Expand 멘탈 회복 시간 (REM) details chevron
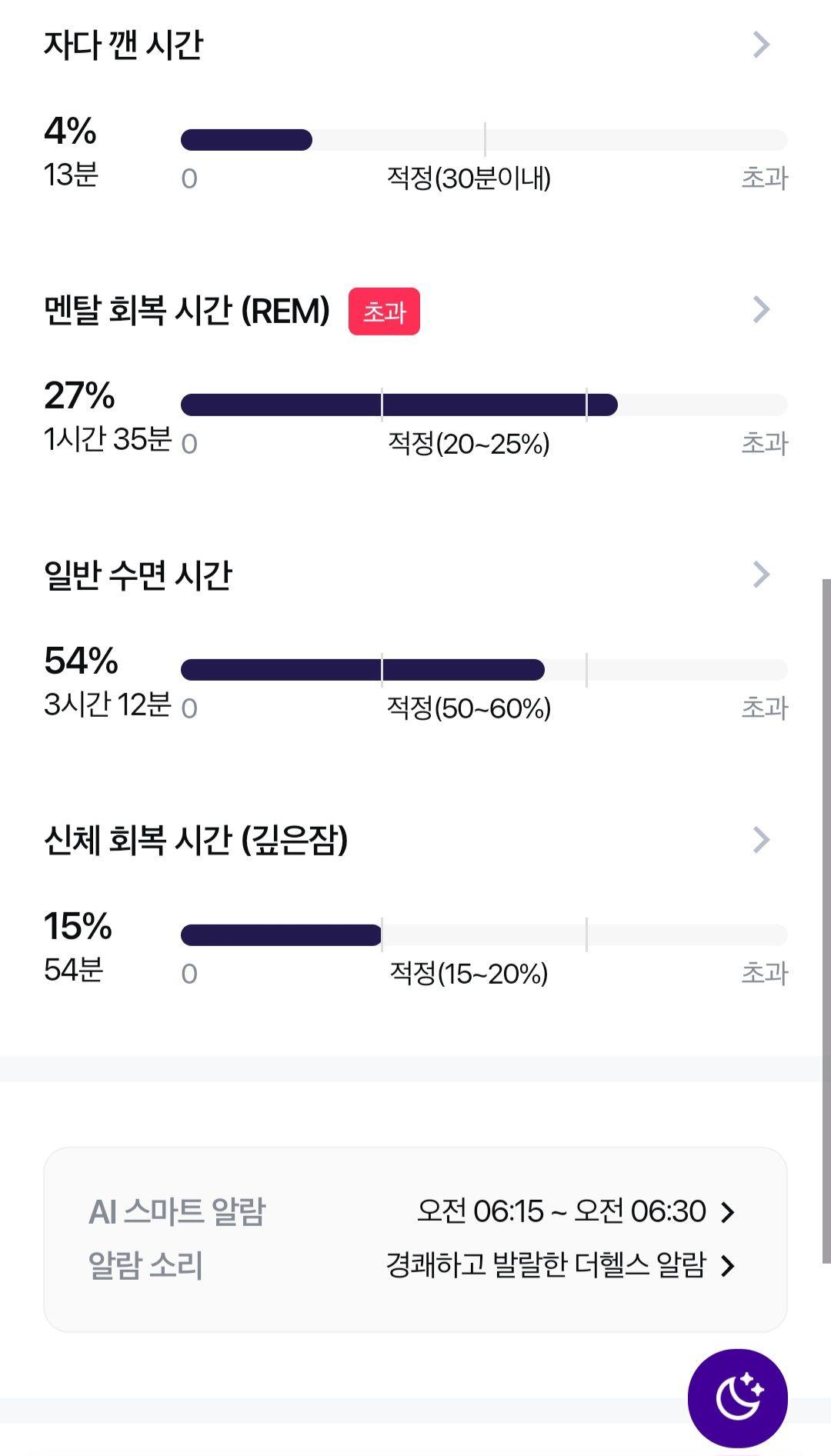The height and width of the screenshot is (1456, 831). [761, 309]
